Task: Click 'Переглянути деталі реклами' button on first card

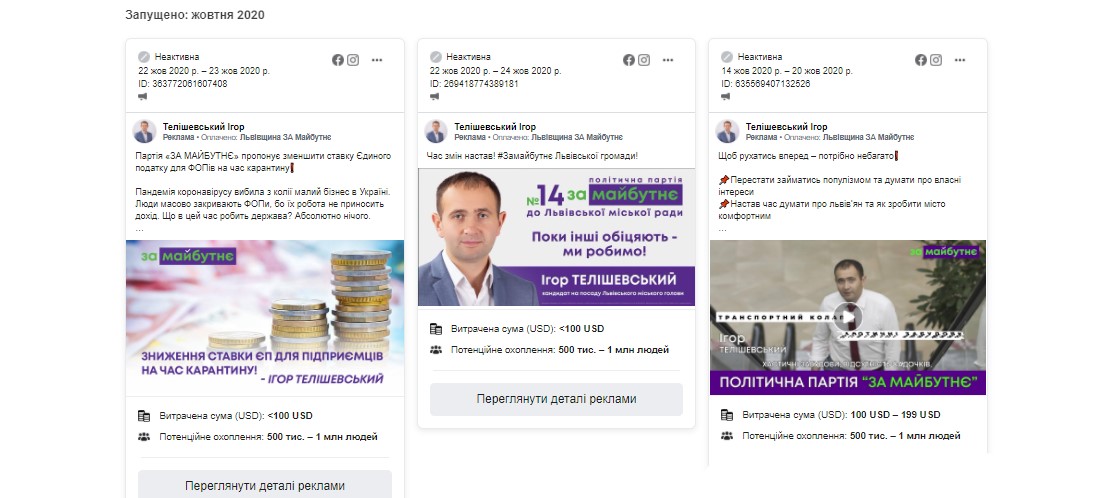Action: click(265, 485)
